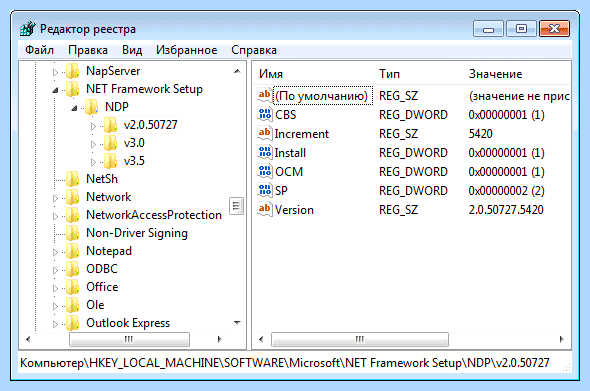Open the Вид menu
This screenshot has width=590, height=391.
[132, 50]
